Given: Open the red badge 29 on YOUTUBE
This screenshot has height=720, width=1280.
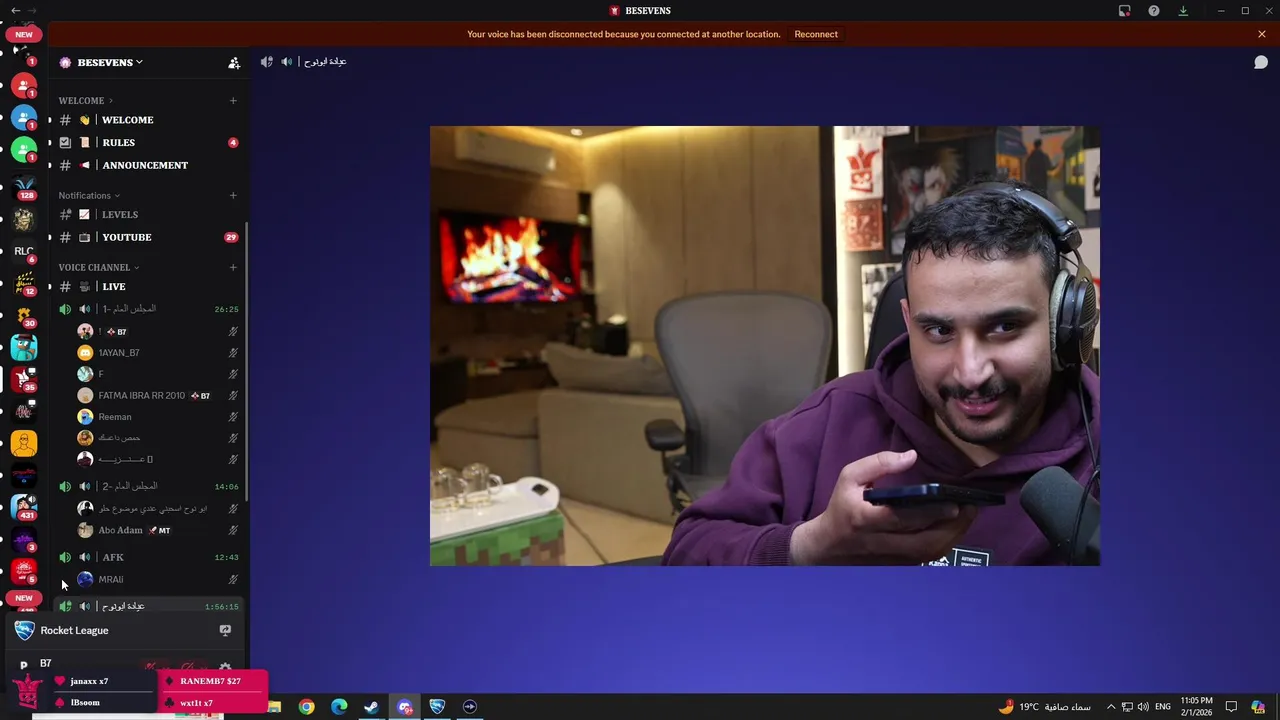Looking at the screenshot, I should point(231,237).
